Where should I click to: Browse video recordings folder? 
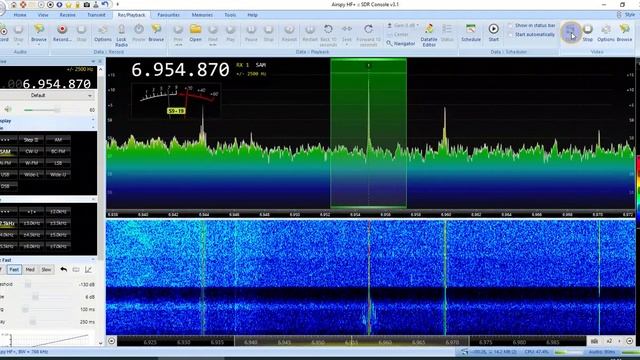coord(624,33)
